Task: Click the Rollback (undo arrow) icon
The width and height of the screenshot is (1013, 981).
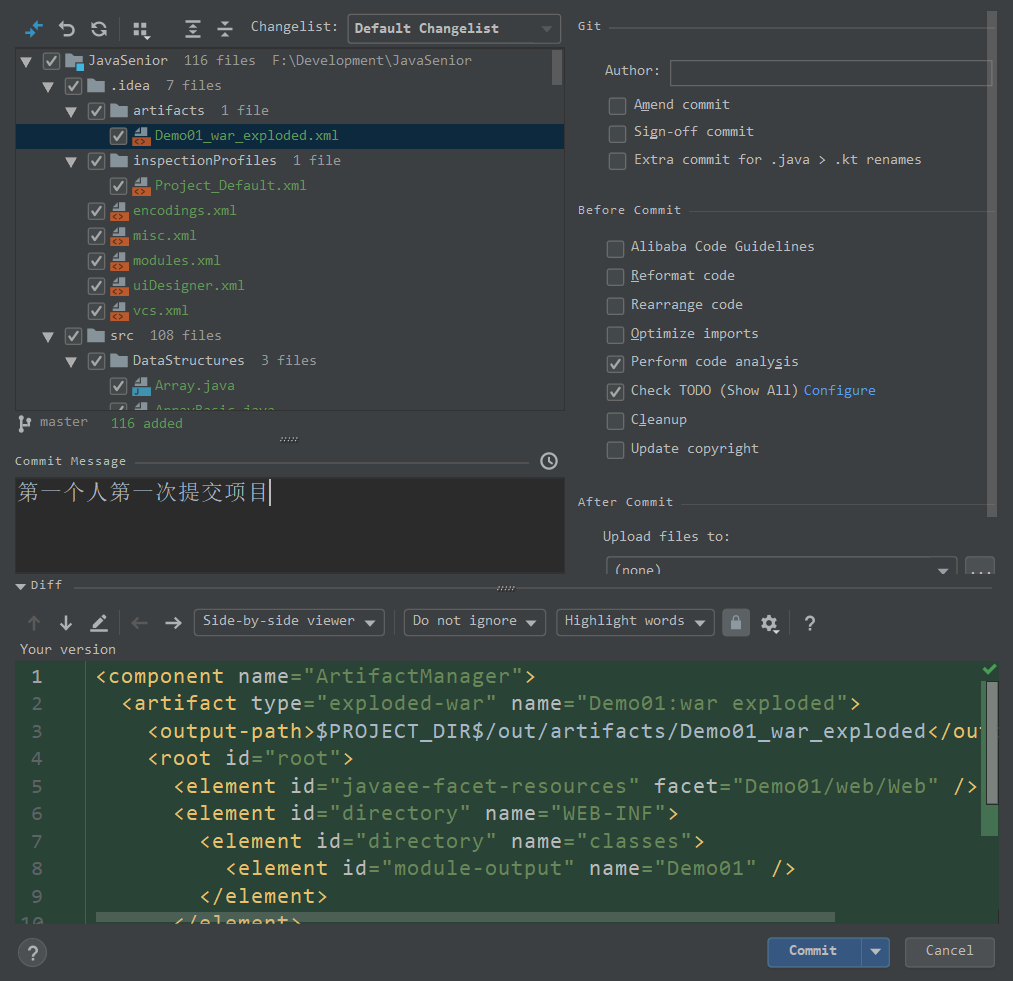Action: point(67,29)
